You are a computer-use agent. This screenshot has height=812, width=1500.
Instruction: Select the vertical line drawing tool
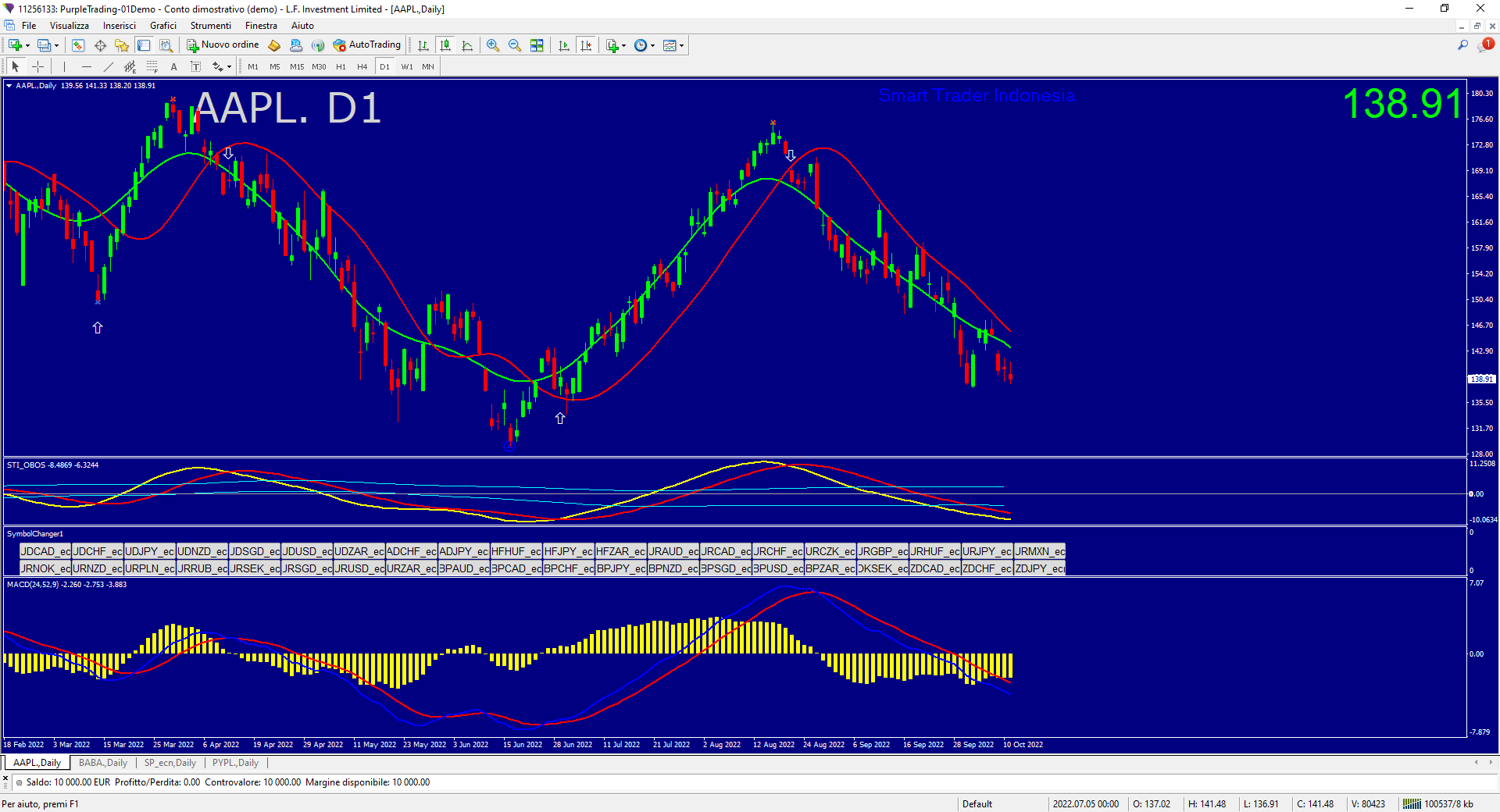[x=64, y=67]
